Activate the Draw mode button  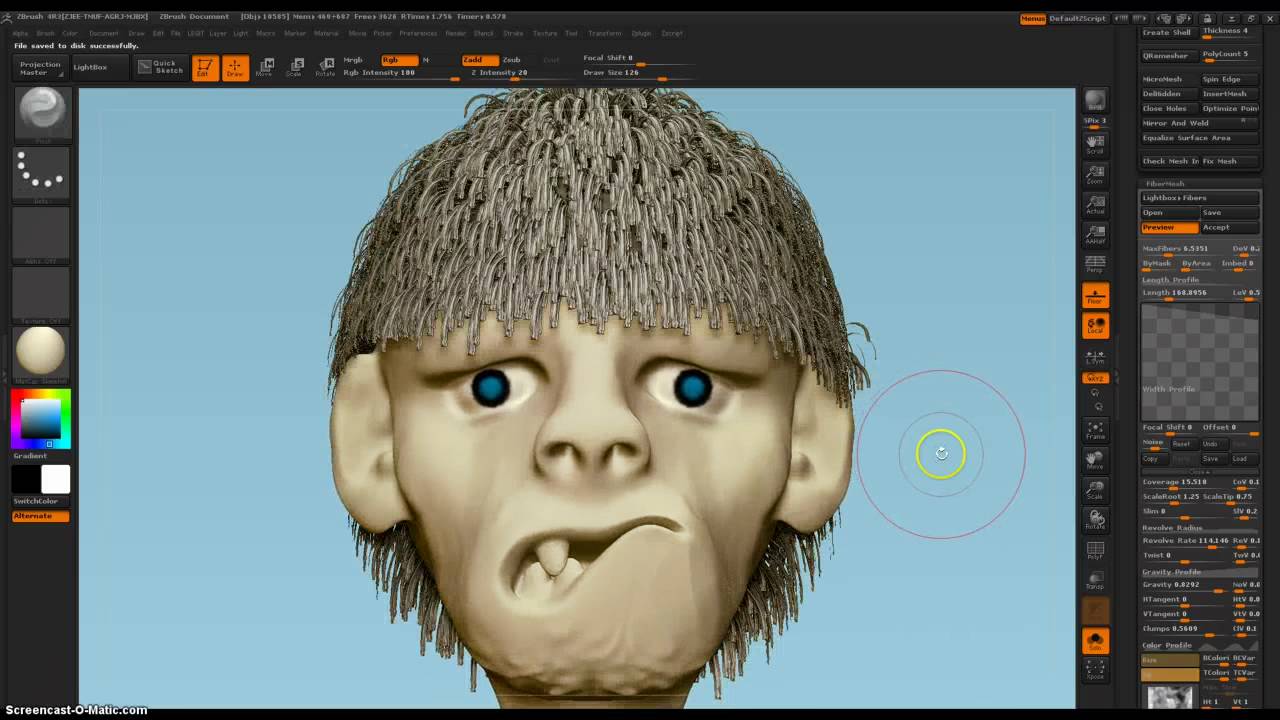pyautogui.click(x=235, y=68)
